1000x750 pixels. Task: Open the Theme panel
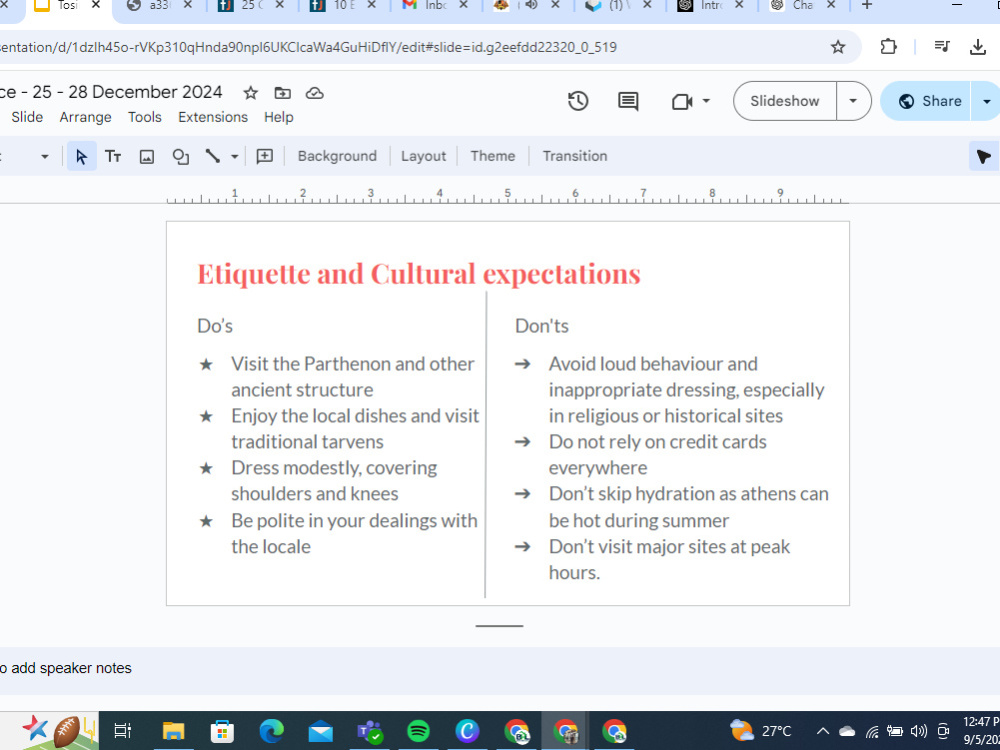pos(492,156)
